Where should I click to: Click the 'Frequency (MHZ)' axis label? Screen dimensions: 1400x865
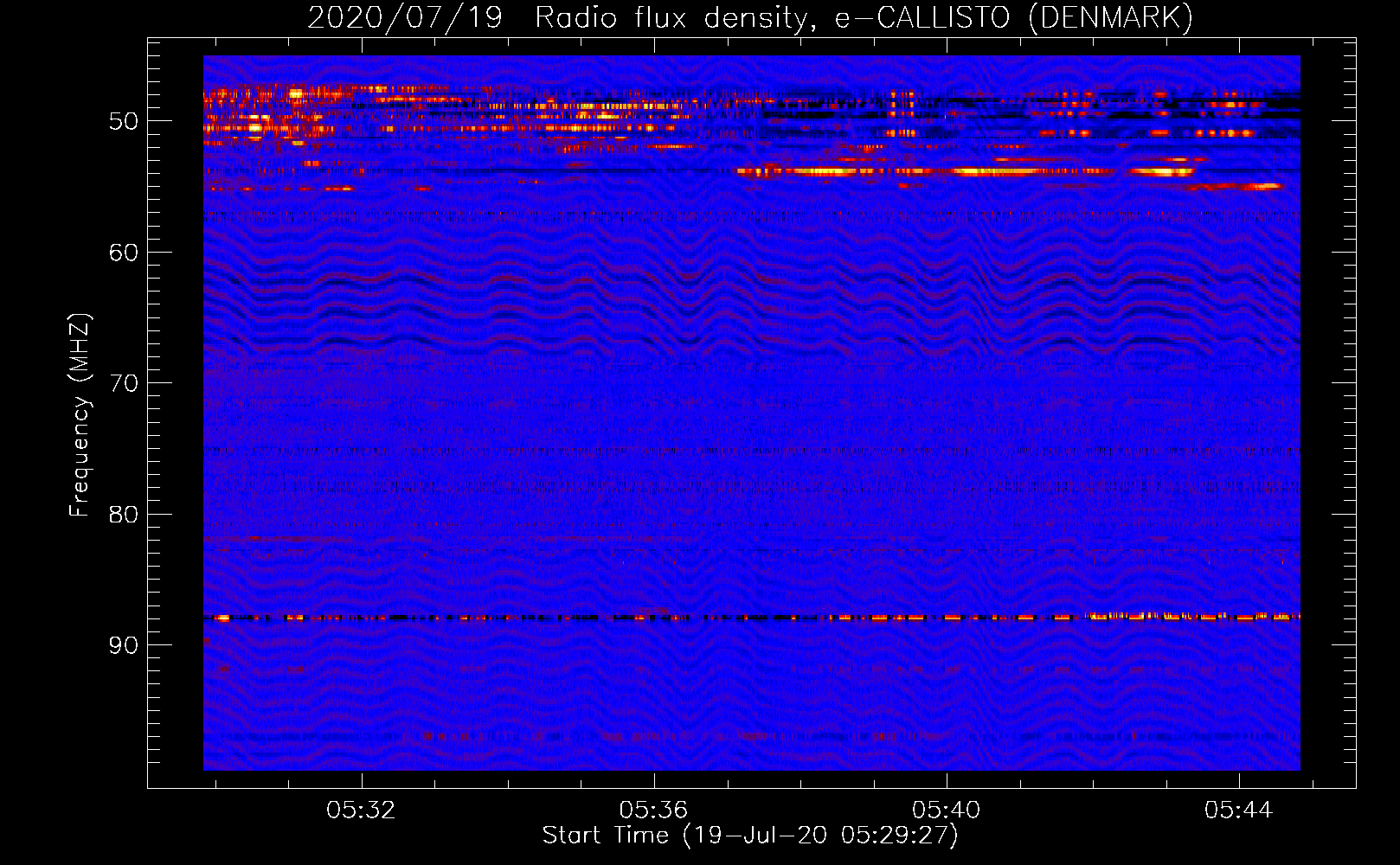pos(80,415)
